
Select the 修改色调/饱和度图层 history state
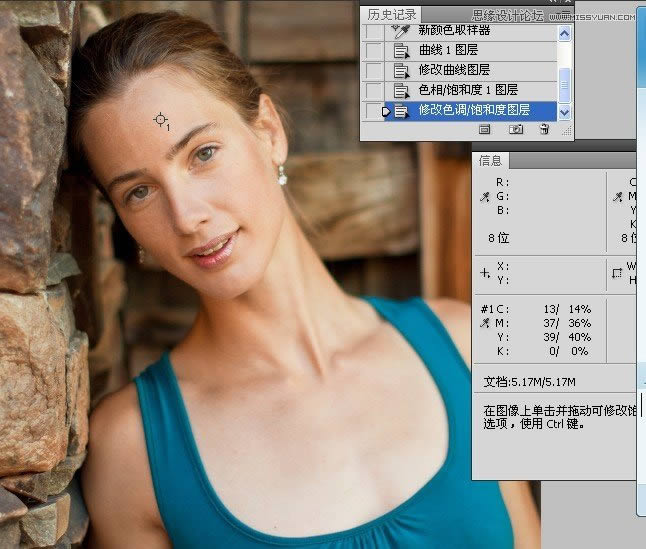[475, 110]
